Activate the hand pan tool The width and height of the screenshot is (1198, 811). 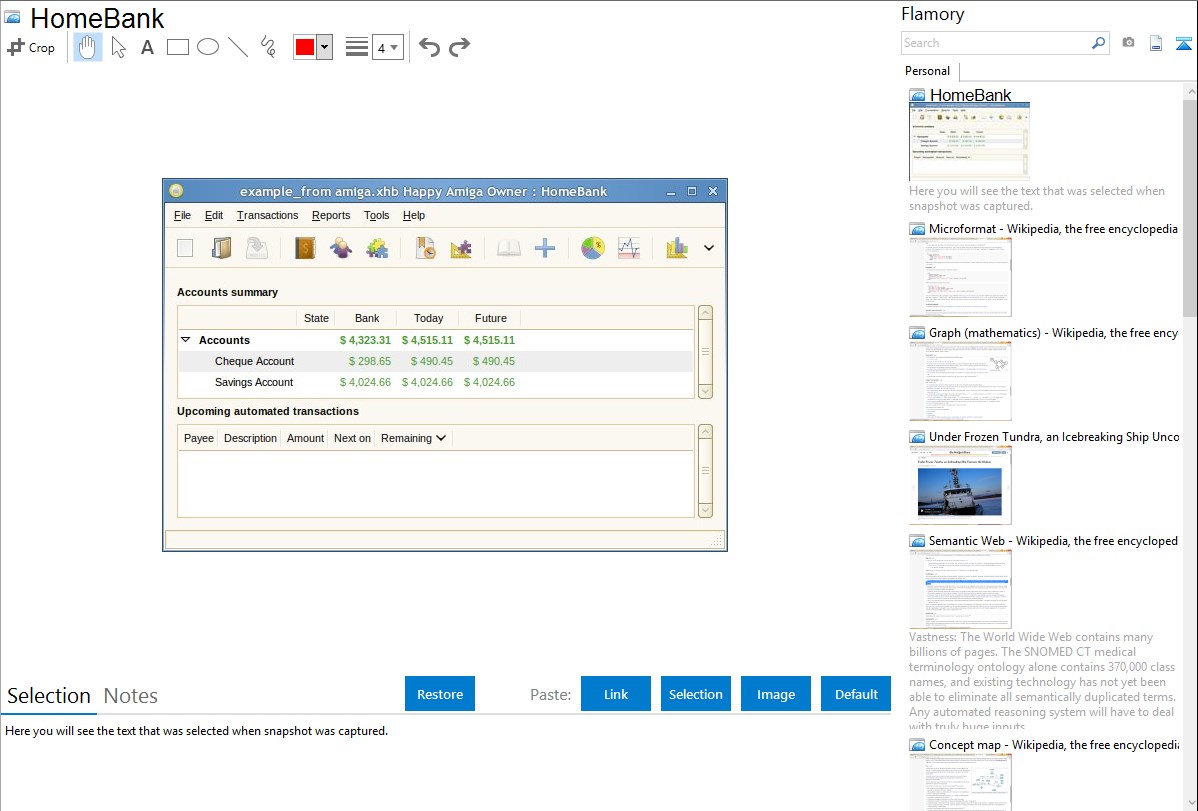(x=87, y=47)
